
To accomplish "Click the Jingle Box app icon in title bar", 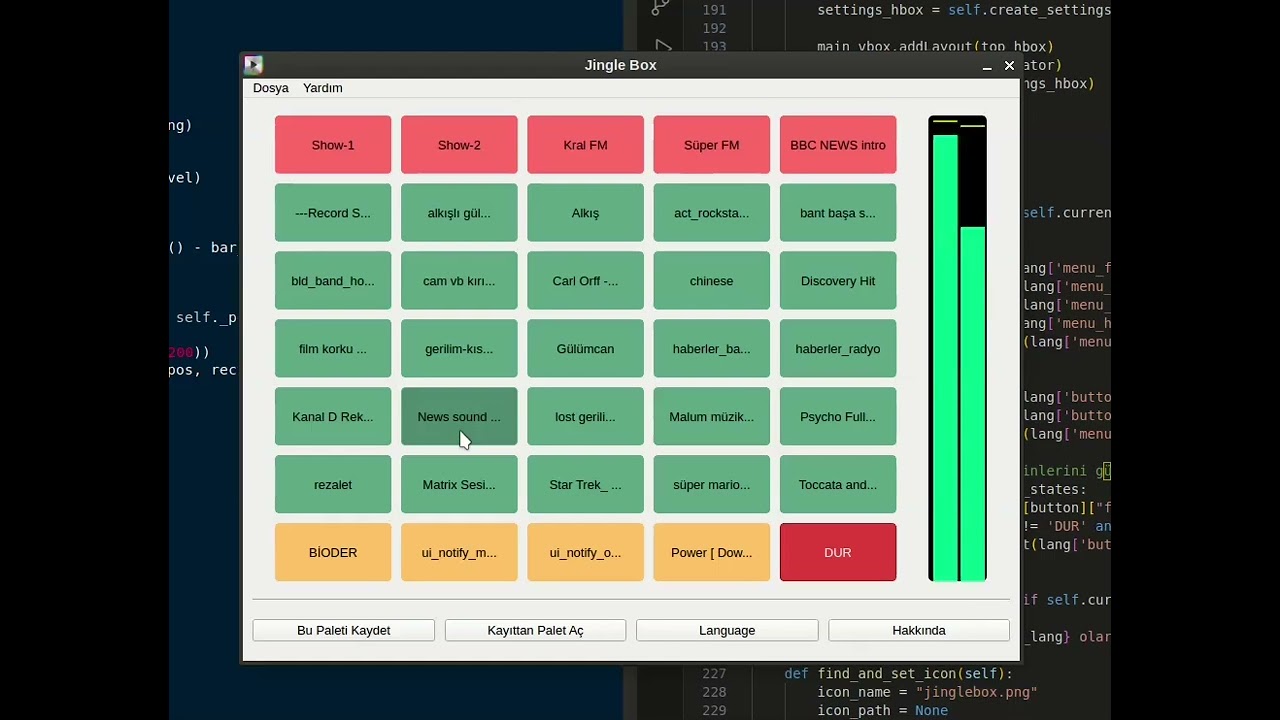I will point(253,65).
